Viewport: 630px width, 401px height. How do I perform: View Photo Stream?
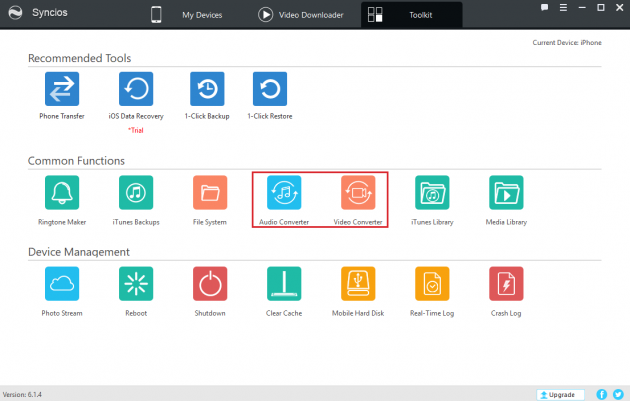(x=61, y=284)
